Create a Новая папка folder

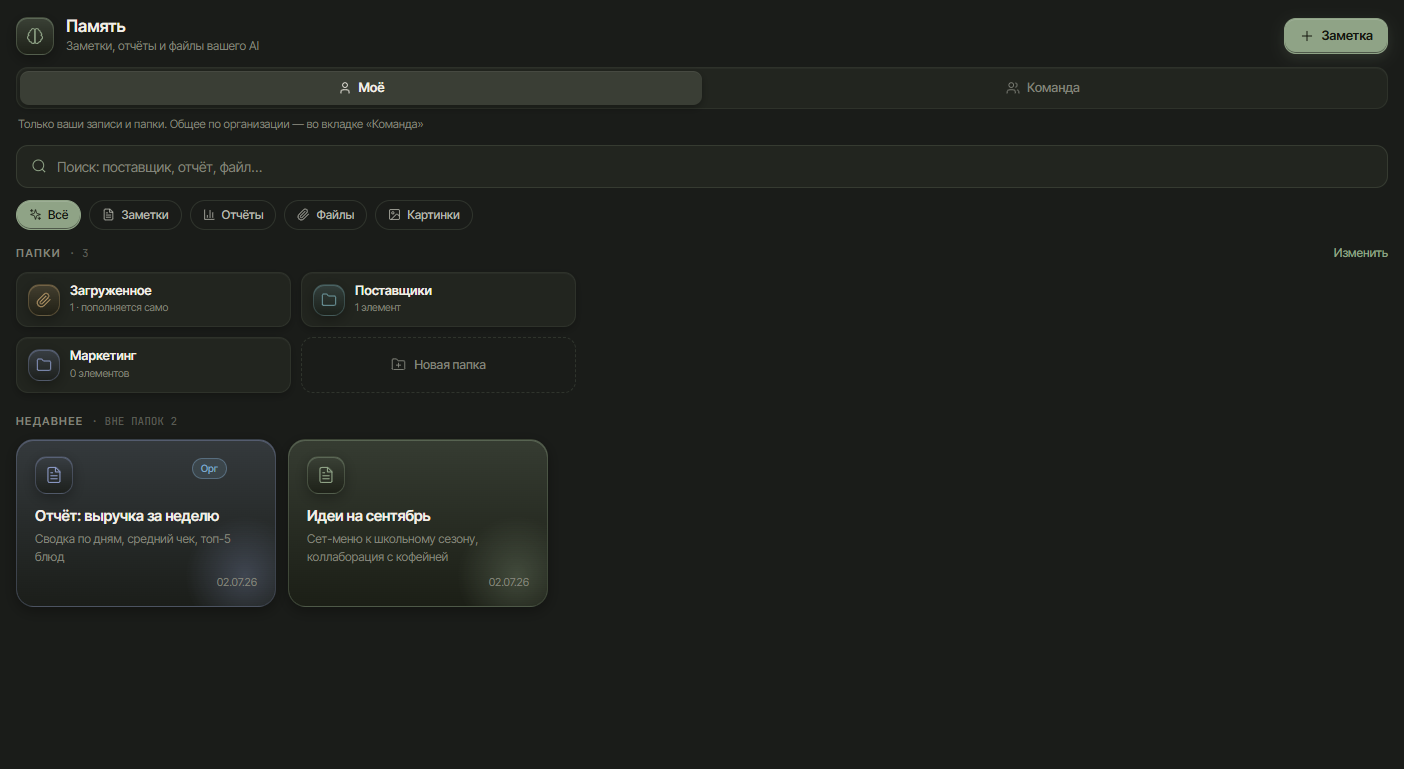(x=438, y=365)
